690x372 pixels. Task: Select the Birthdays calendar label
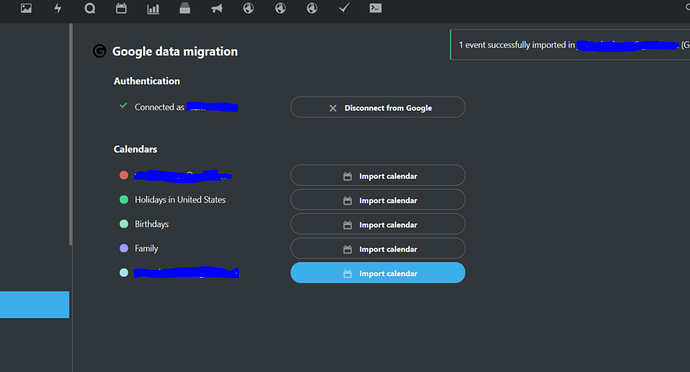click(x=152, y=224)
